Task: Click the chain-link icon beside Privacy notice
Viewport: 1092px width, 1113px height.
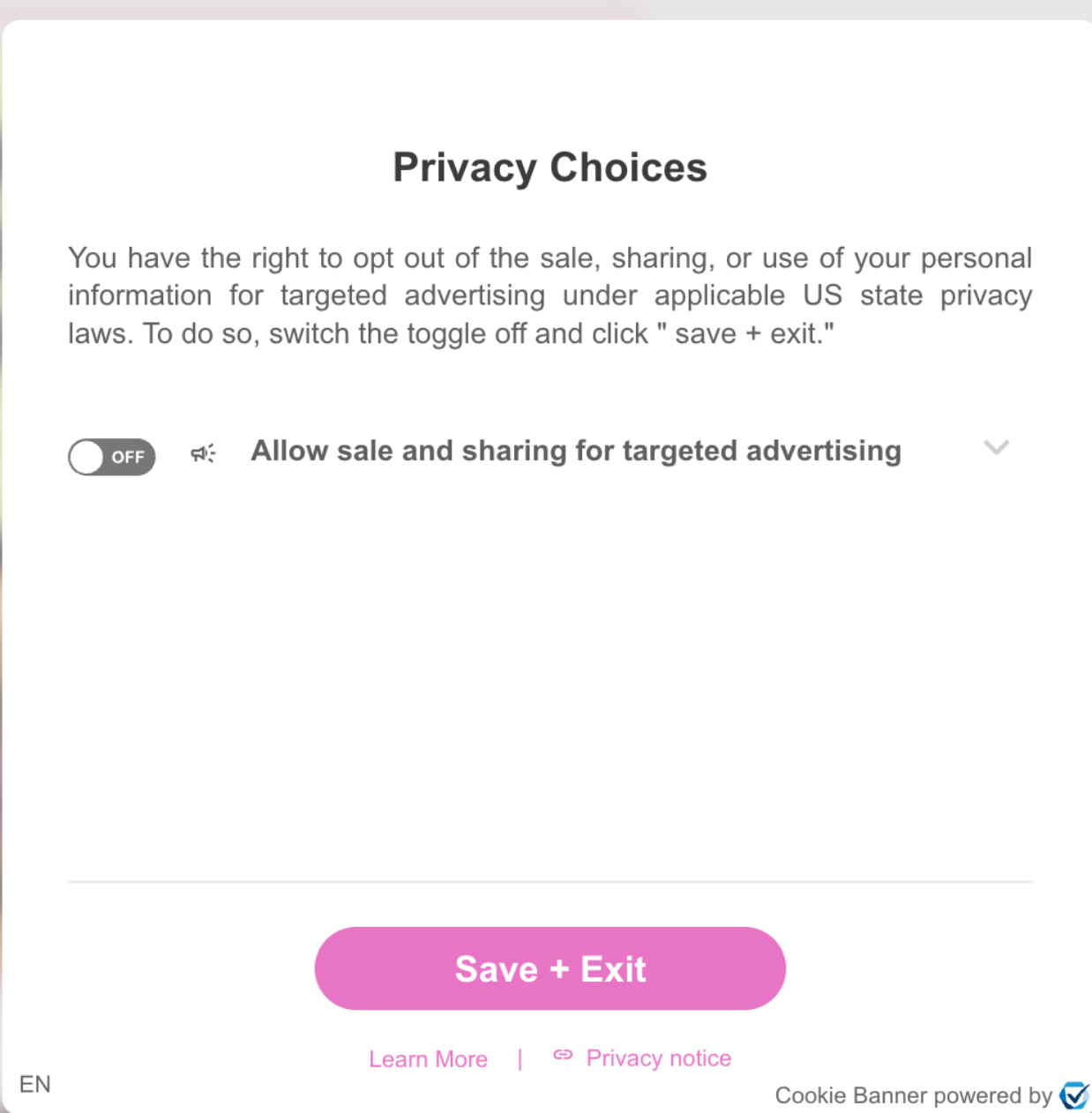Action: pyautogui.click(x=563, y=1055)
